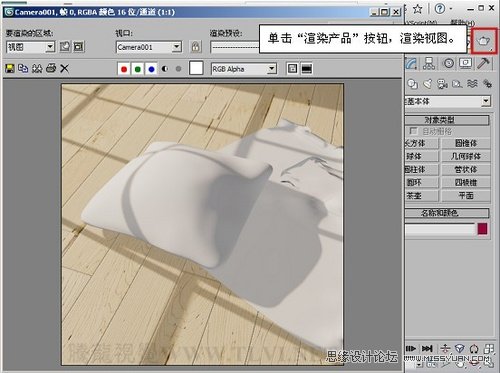Image resolution: width=500 pixels, height=373 pixels.
Task: Save the rendered image with disk icon
Action: tap(10, 69)
